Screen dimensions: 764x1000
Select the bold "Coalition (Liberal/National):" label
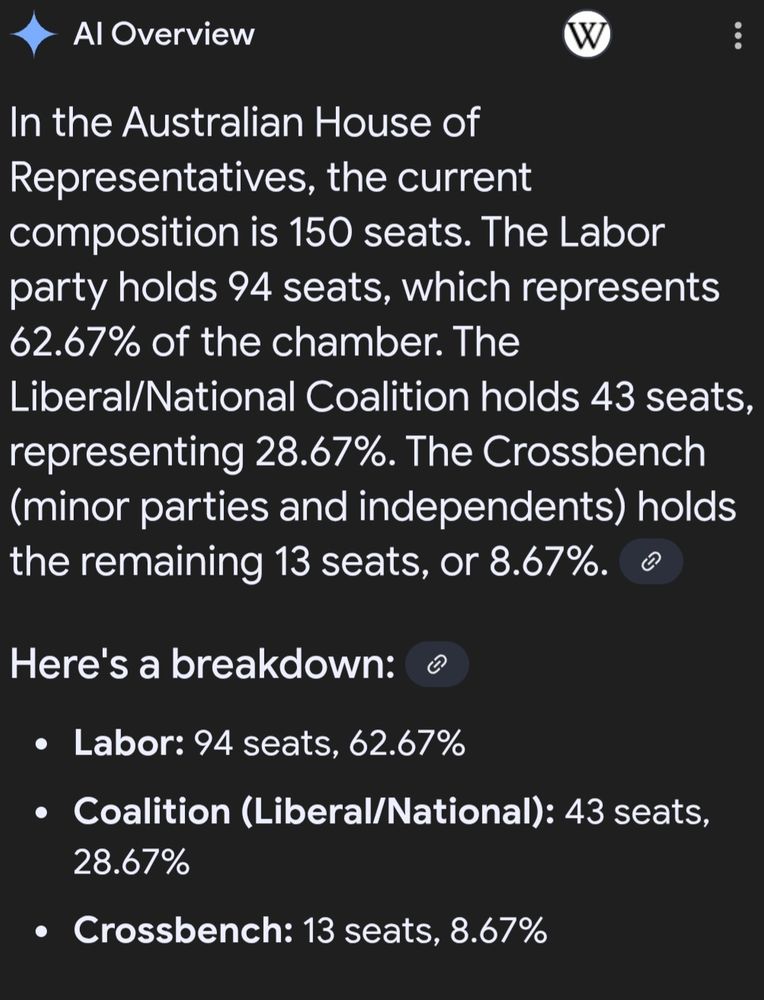point(314,812)
